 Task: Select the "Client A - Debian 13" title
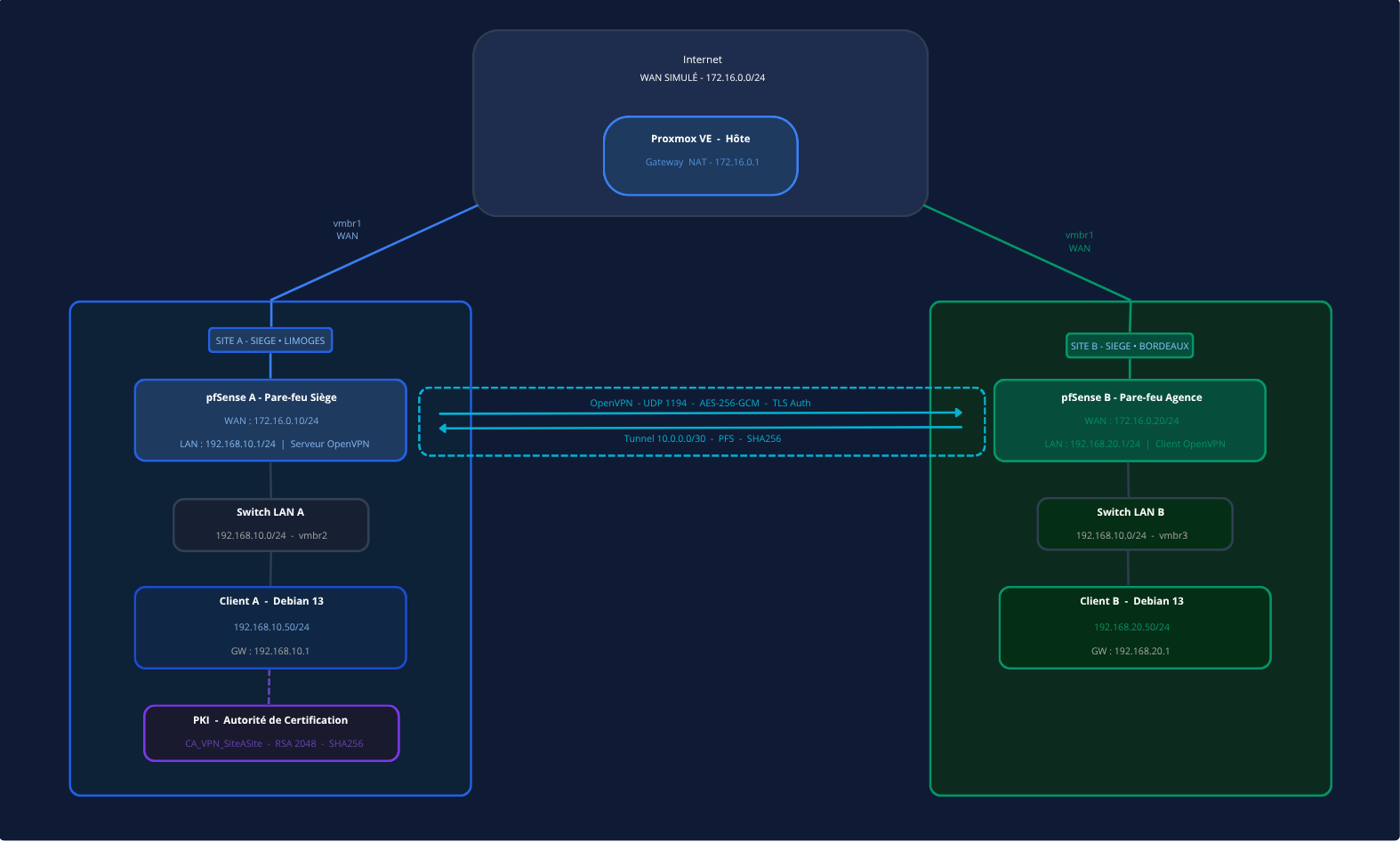click(x=271, y=601)
